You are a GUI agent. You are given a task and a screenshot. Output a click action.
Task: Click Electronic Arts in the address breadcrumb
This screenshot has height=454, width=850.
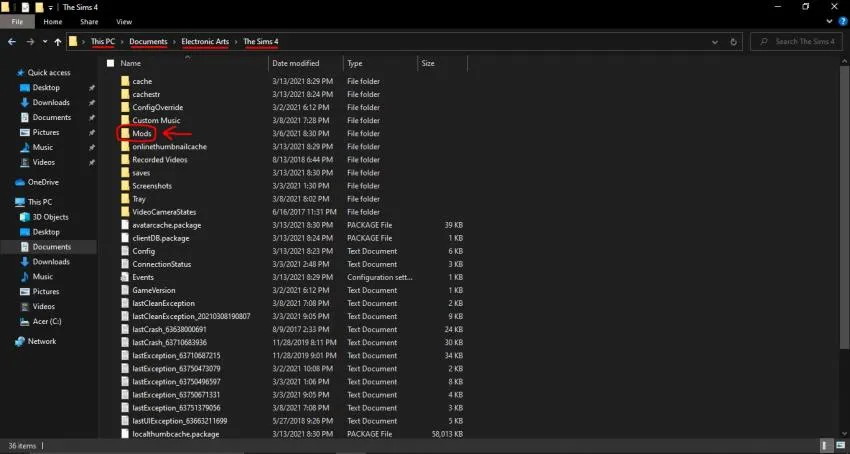click(205, 41)
